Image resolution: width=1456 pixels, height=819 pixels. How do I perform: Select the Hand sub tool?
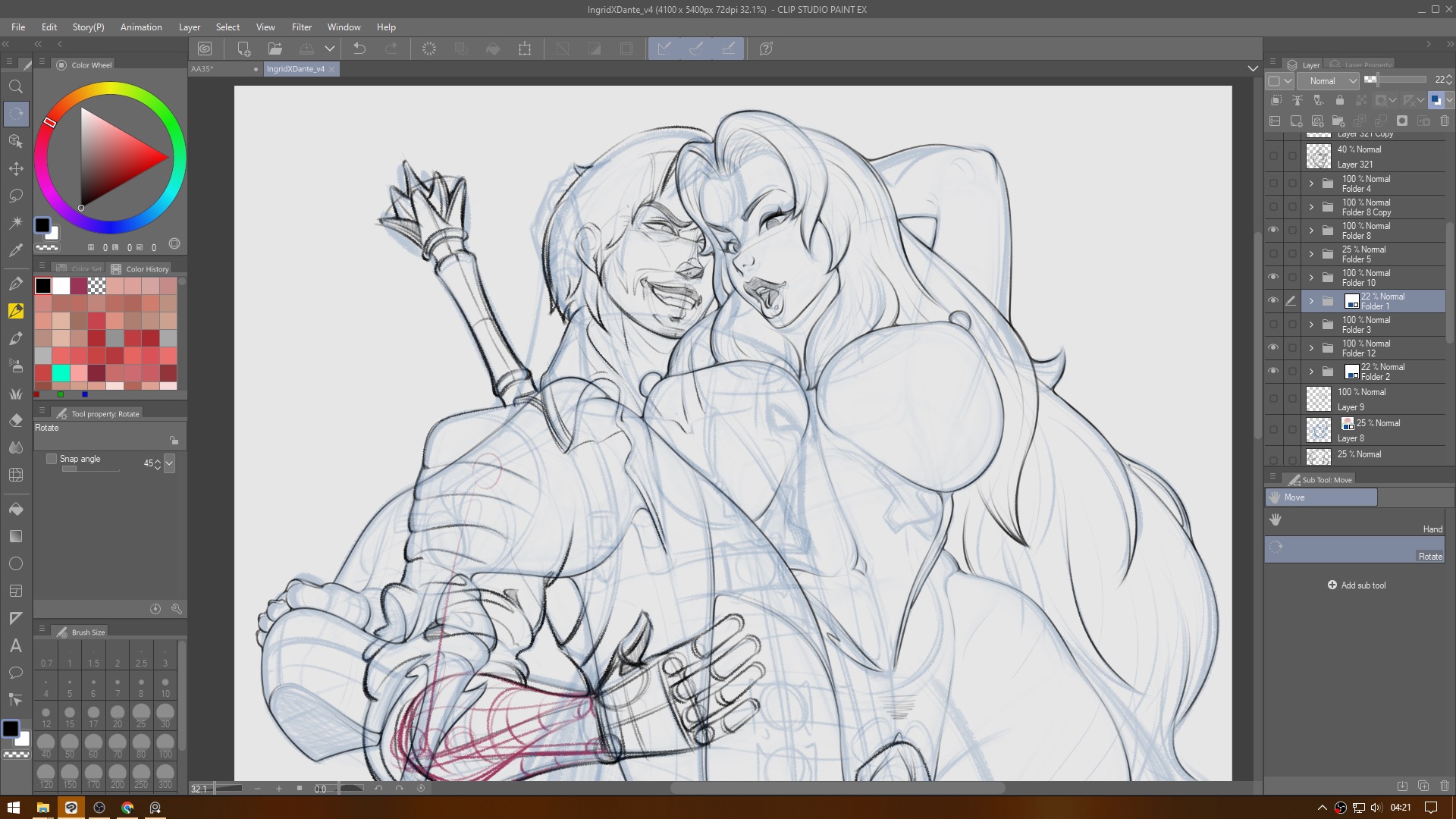point(1354,522)
